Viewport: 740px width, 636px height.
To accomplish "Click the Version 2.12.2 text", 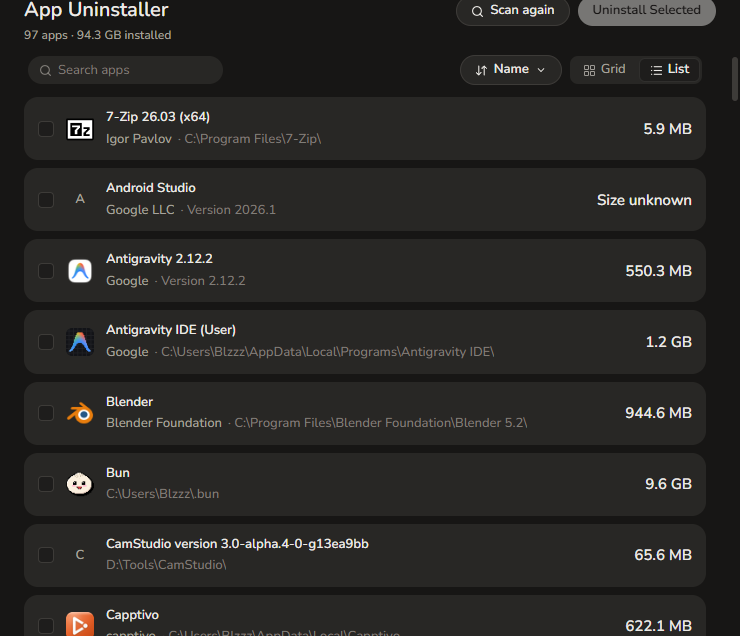I will (203, 281).
